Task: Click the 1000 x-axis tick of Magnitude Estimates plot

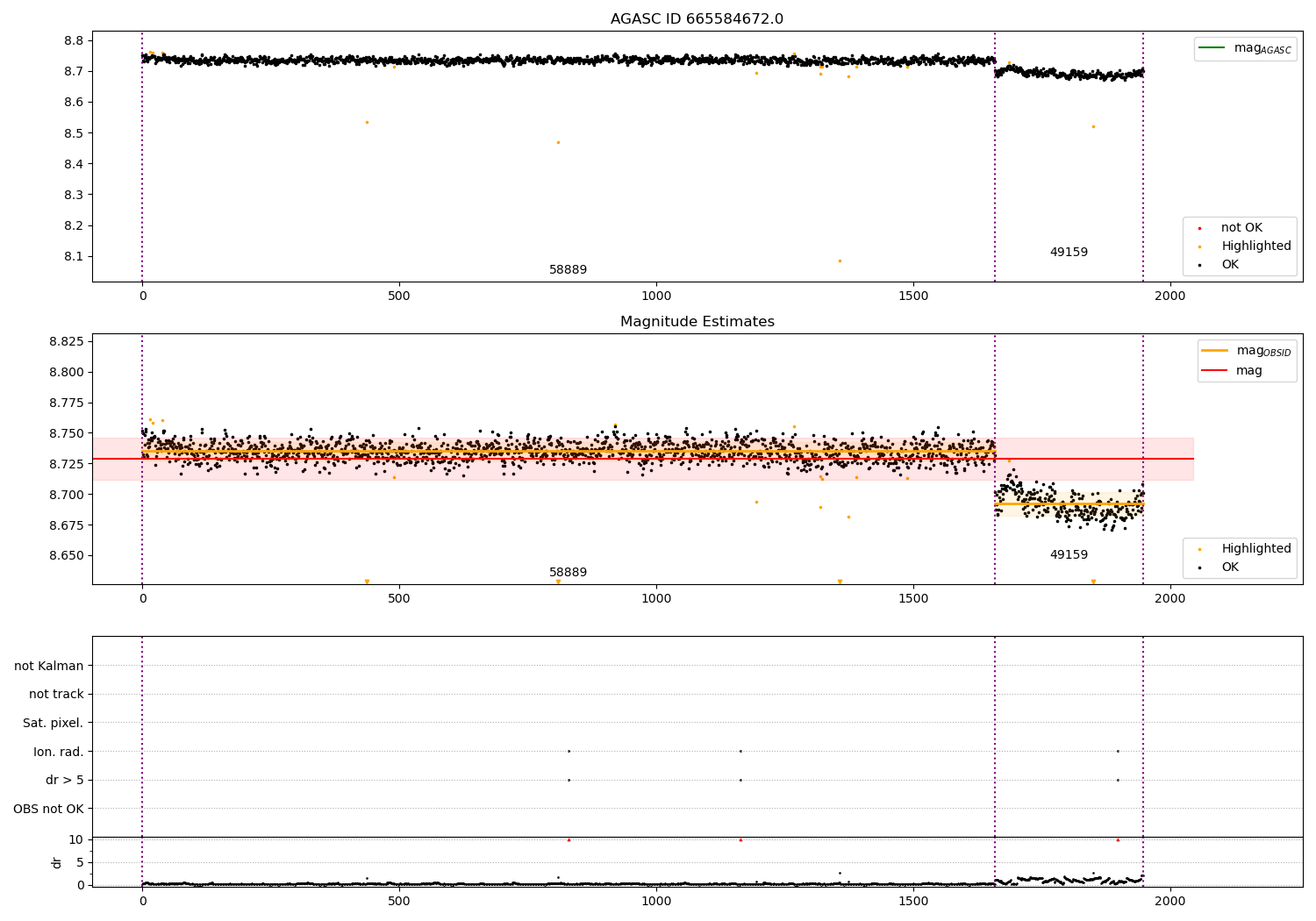Action: tap(656, 599)
